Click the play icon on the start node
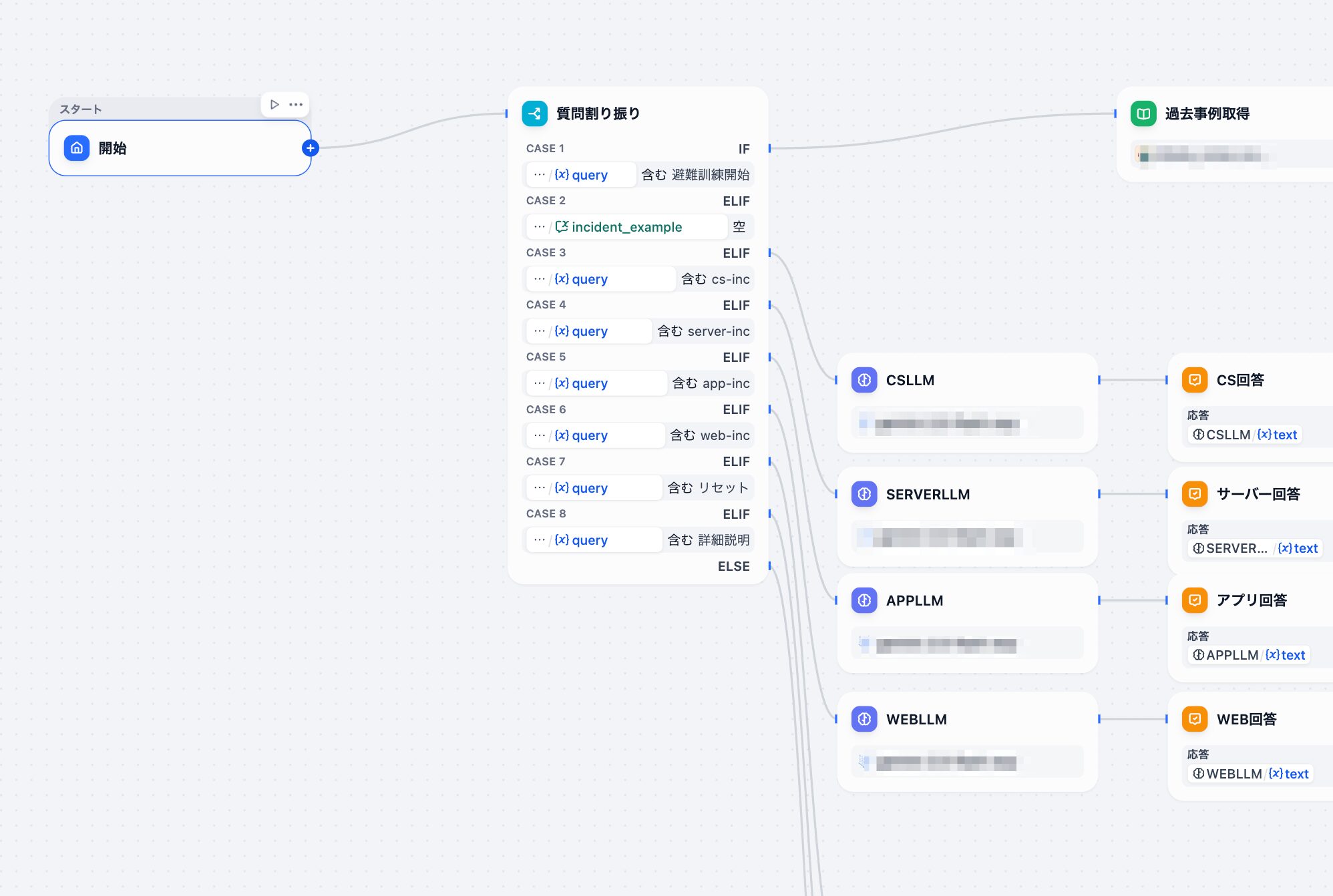This screenshot has width=1333, height=896. 274,104
